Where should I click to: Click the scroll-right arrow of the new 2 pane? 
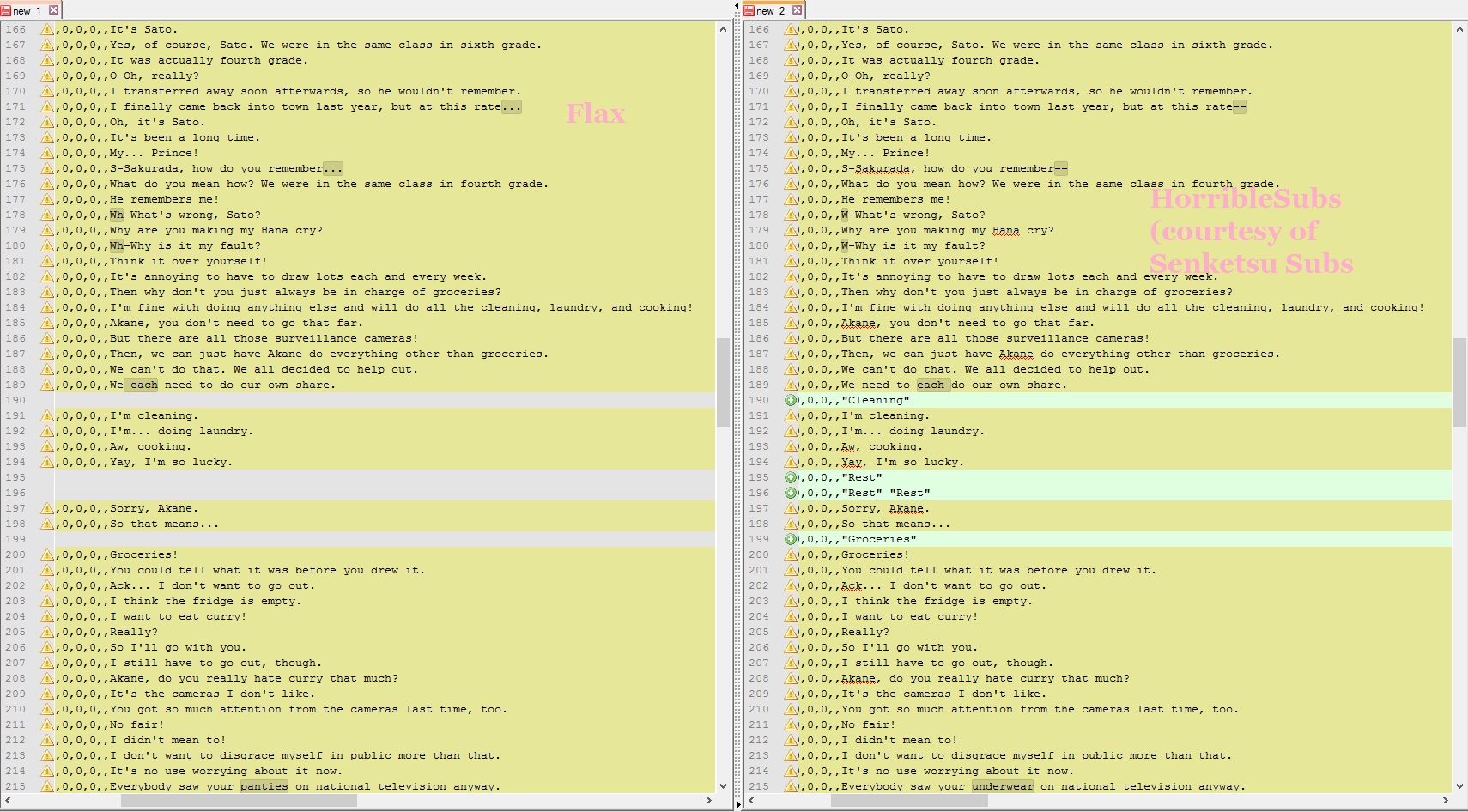(x=1446, y=800)
